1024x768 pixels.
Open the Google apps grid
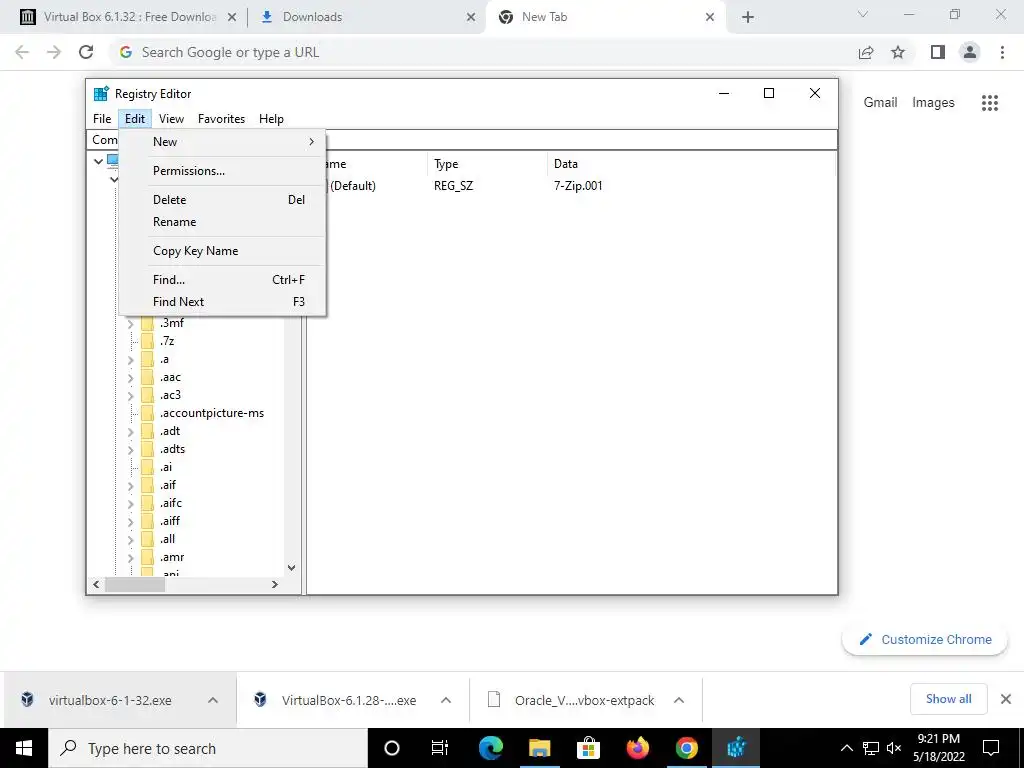(990, 103)
